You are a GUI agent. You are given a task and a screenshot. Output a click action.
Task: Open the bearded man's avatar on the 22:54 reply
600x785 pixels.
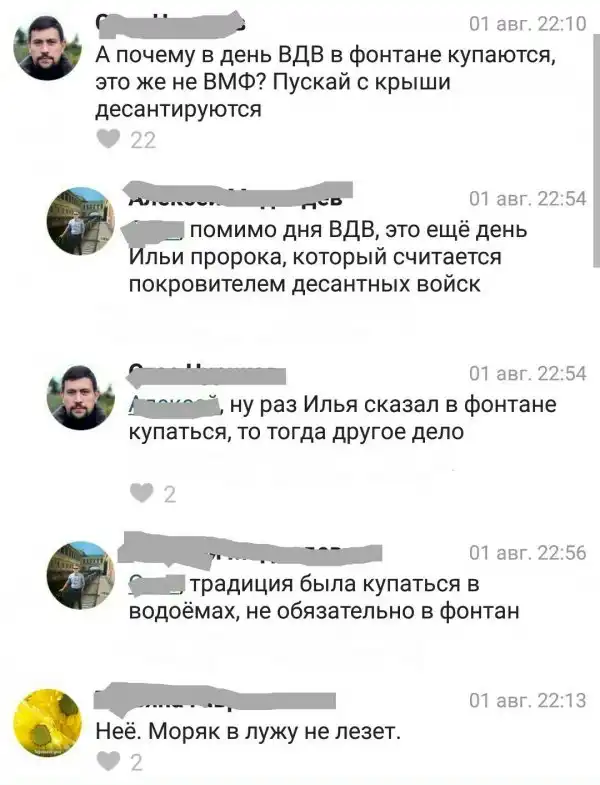[x=81, y=397]
